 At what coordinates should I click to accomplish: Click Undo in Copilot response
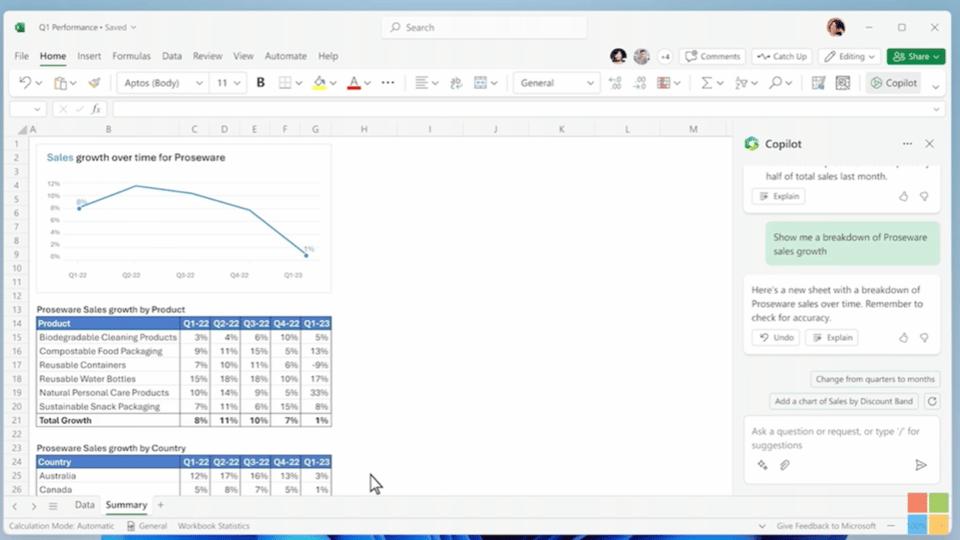776,337
